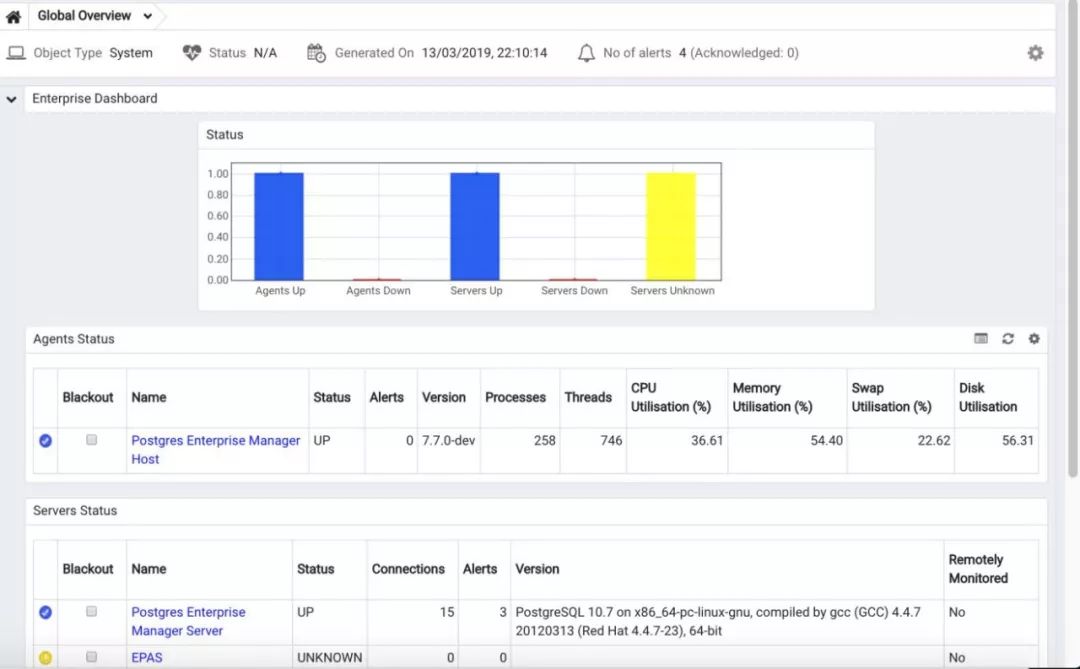Click the UNKNOWN status cell of EPAS
The width and height of the screenshot is (1080, 669).
(x=329, y=657)
